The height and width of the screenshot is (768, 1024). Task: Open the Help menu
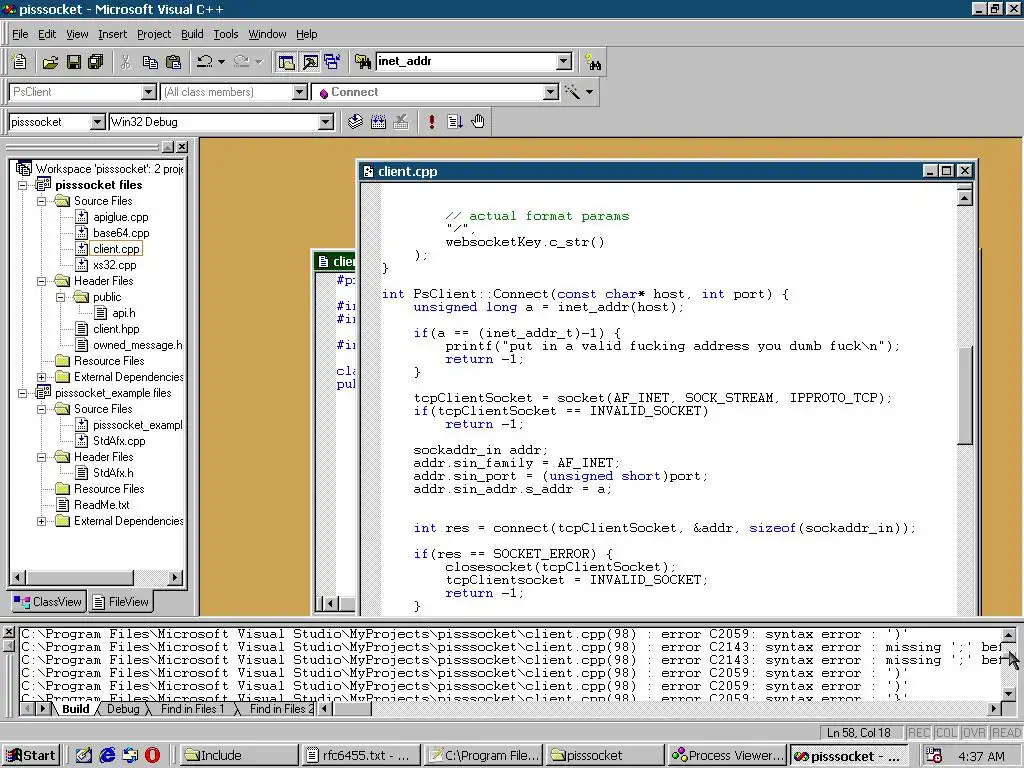pos(307,34)
